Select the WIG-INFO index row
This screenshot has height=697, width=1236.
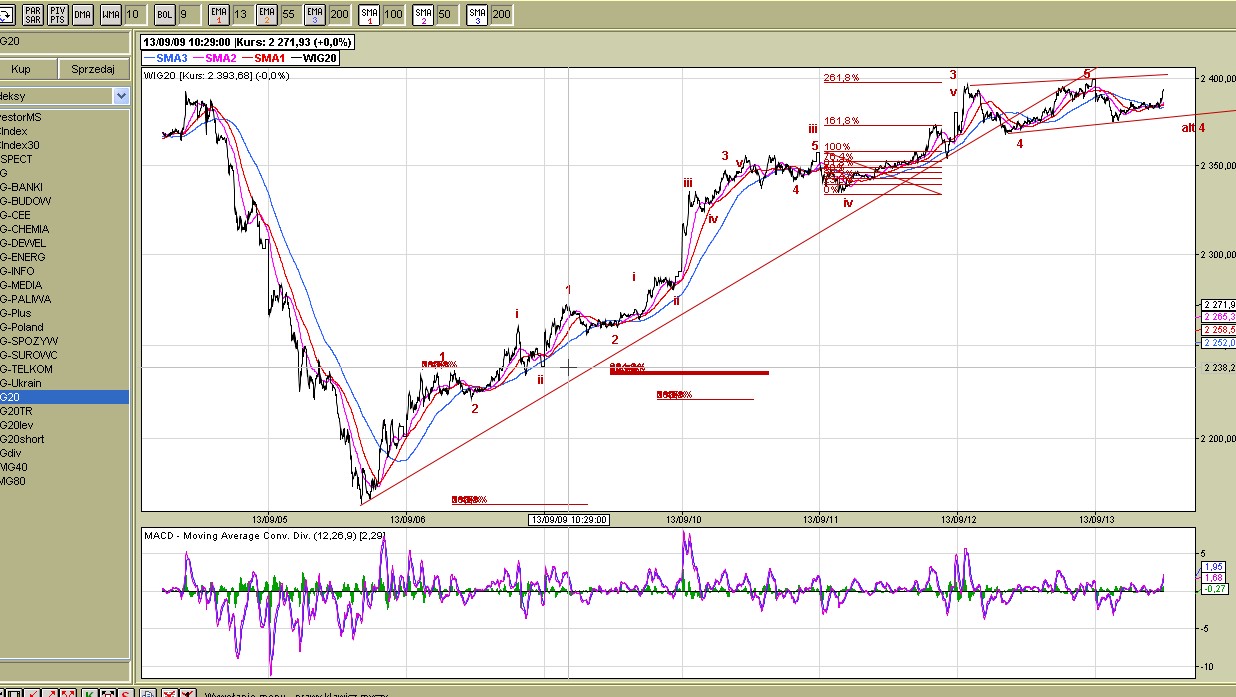[64, 271]
